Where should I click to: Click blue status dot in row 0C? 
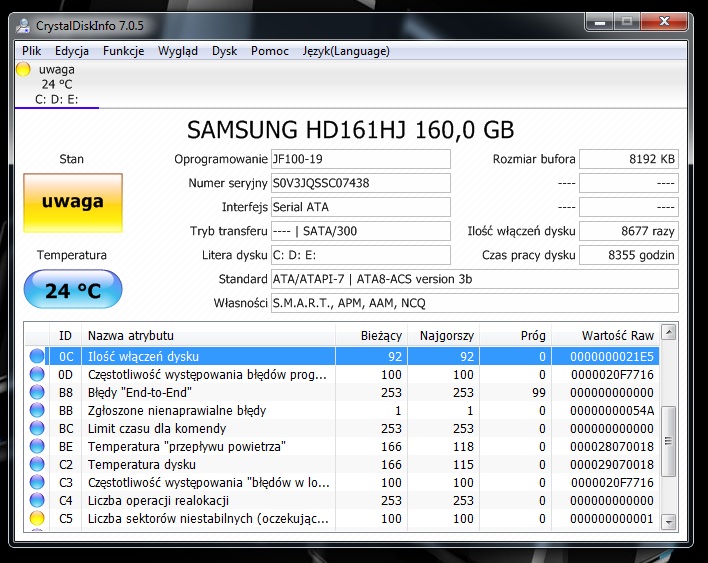(37, 356)
